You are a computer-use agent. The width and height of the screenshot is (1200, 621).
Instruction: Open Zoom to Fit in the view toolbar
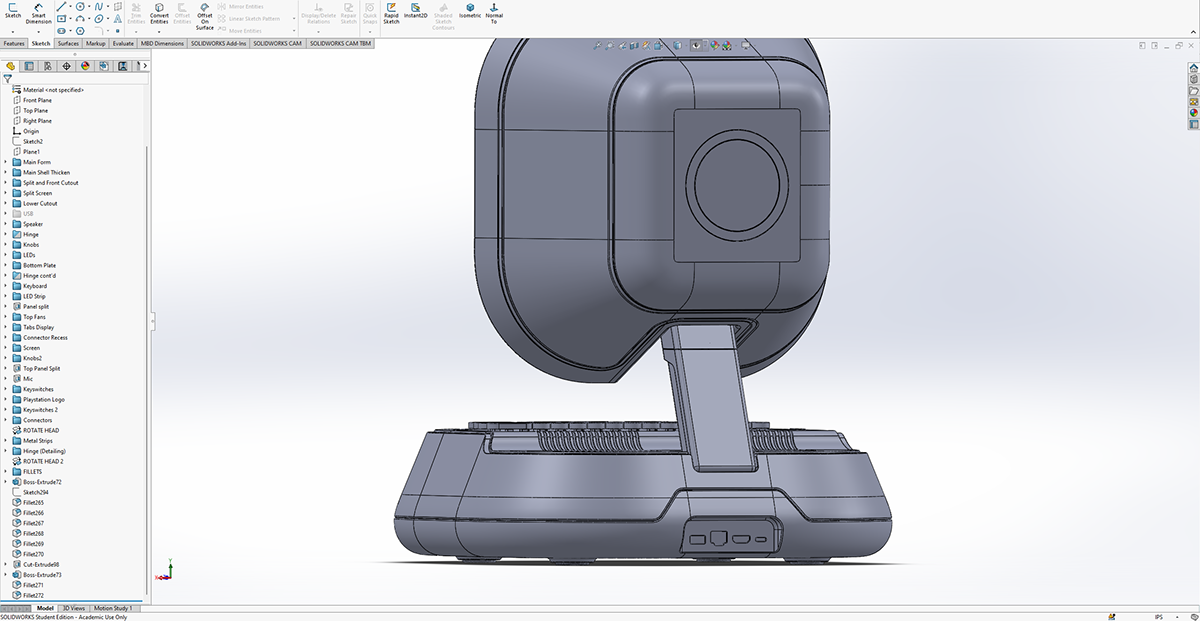click(598, 45)
